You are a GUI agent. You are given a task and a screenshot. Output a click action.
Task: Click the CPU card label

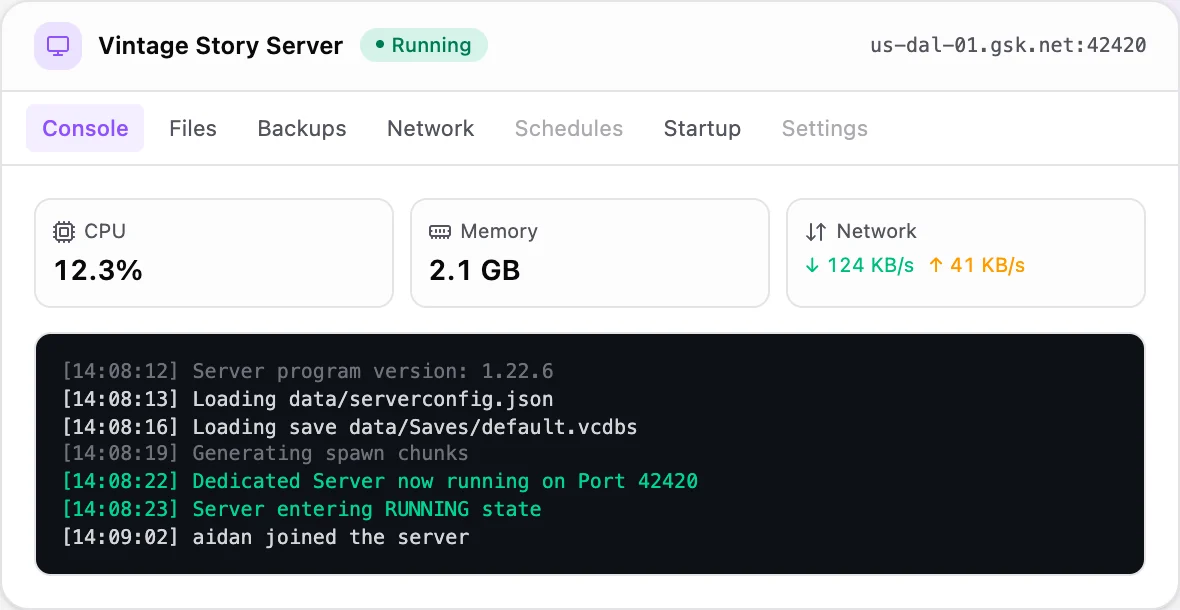[x=105, y=231]
